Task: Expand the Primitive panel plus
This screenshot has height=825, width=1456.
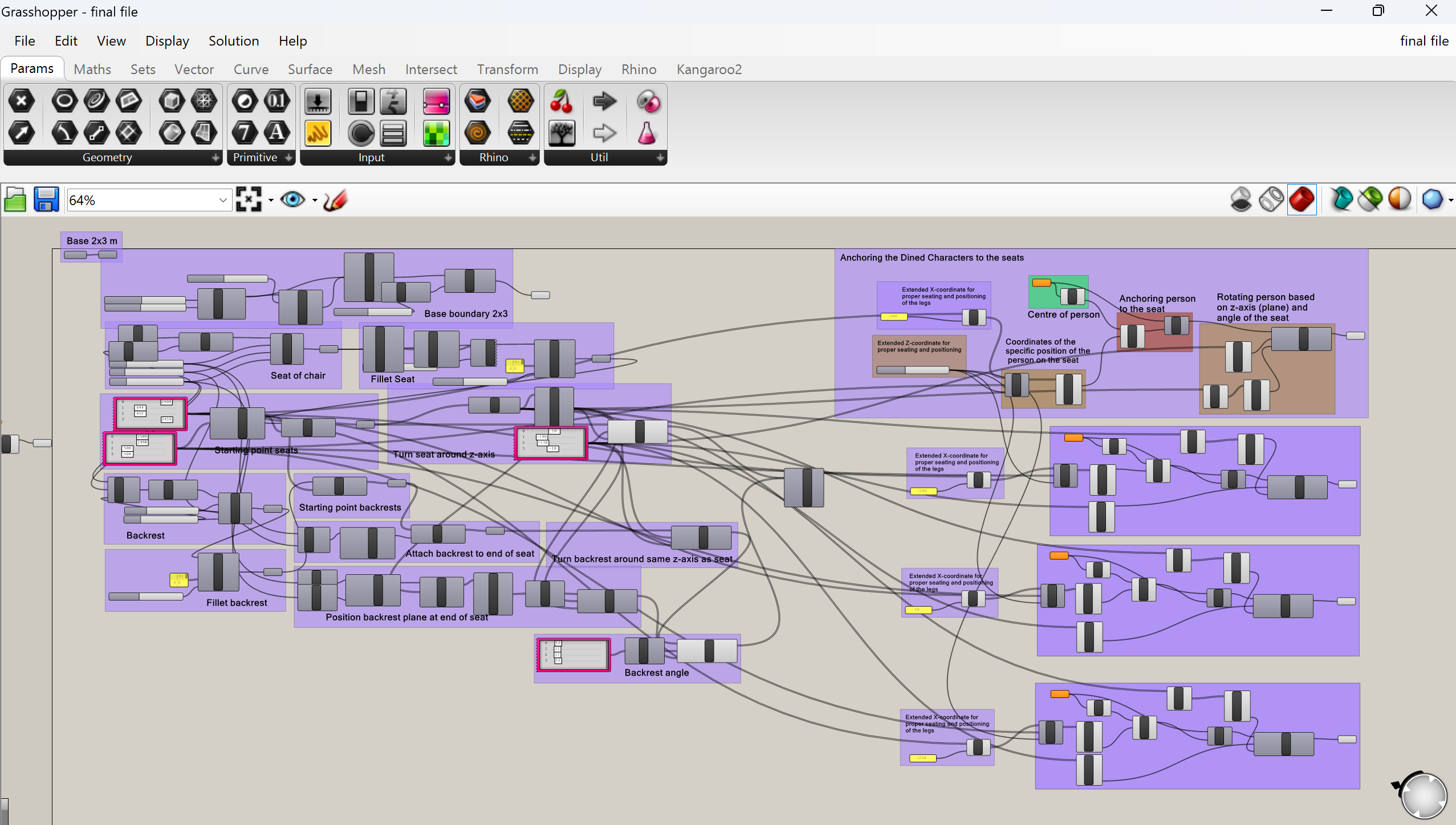Action: 288,158
